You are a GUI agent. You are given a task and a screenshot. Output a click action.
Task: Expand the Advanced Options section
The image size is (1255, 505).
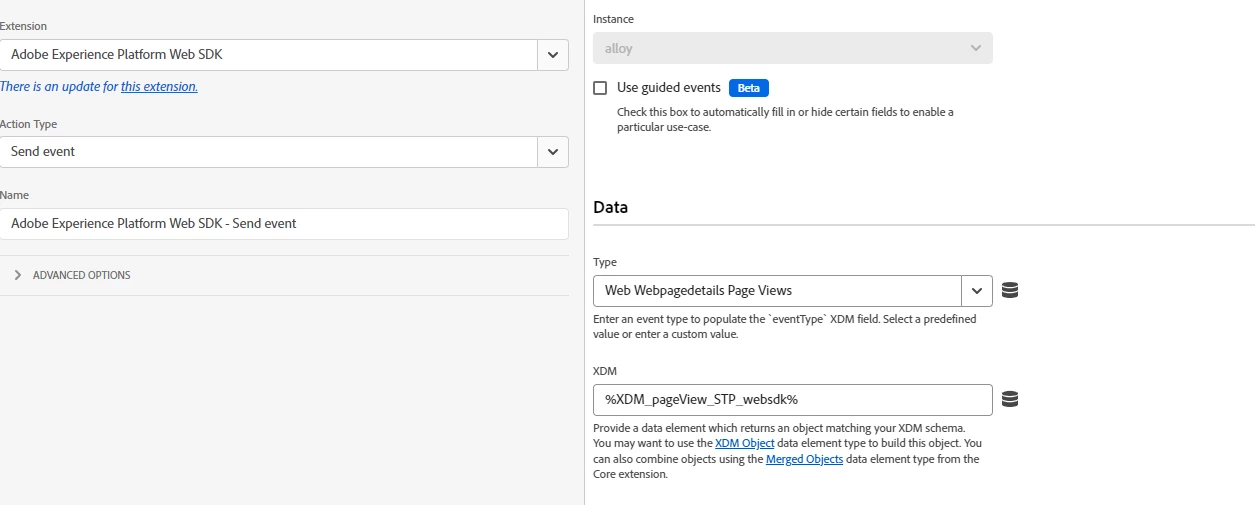pyautogui.click(x=18, y=275)
